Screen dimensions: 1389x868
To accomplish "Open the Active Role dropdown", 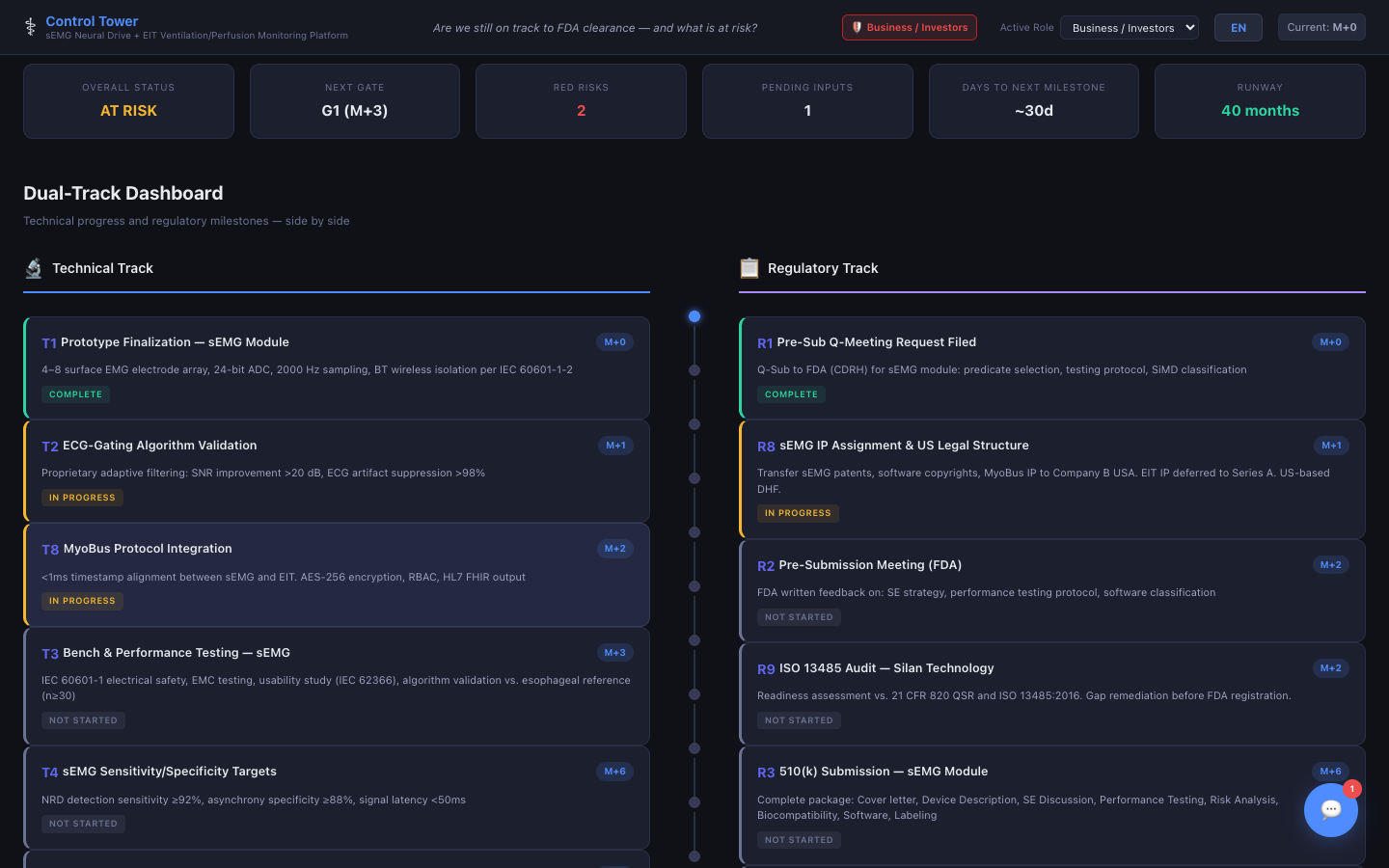I will point(1129,28).
